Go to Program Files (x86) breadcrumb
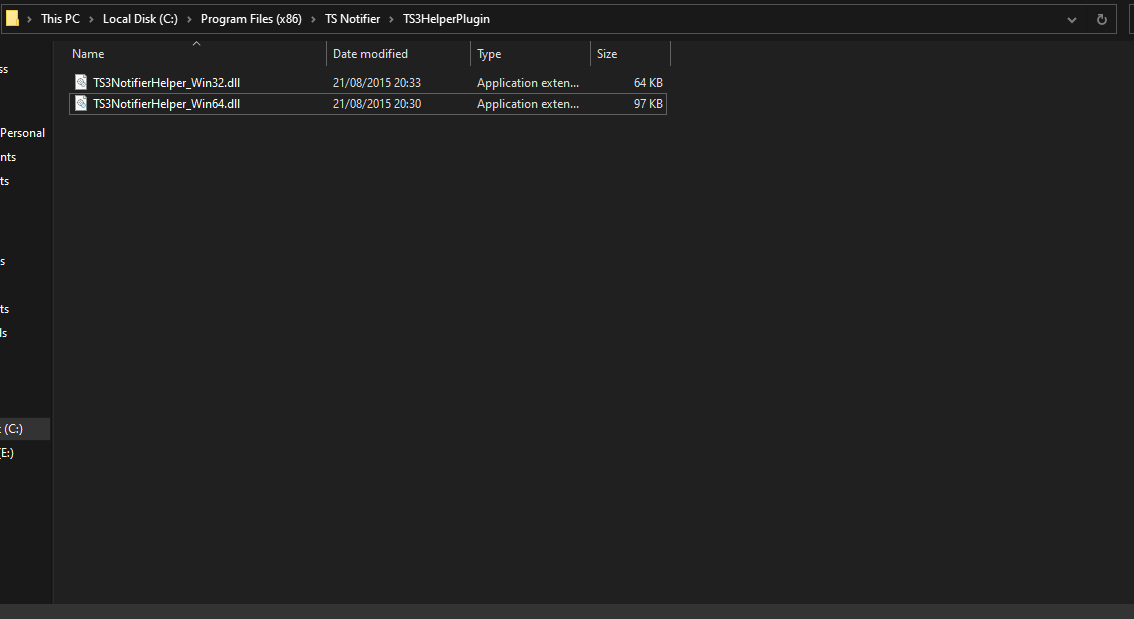This screenshot has width=1134, height=619. pos(251,19)
